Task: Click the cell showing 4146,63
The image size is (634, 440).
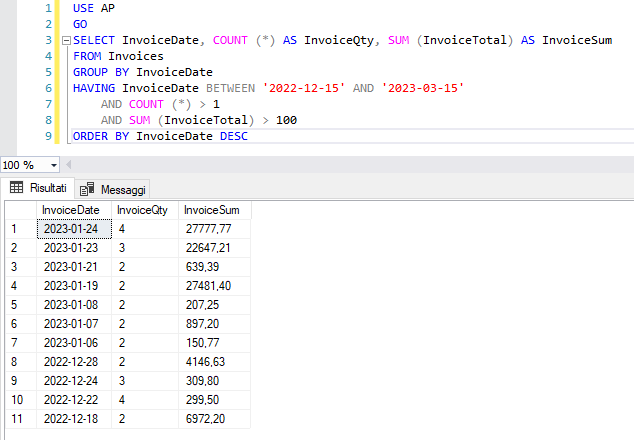Action: pos(215,362)
